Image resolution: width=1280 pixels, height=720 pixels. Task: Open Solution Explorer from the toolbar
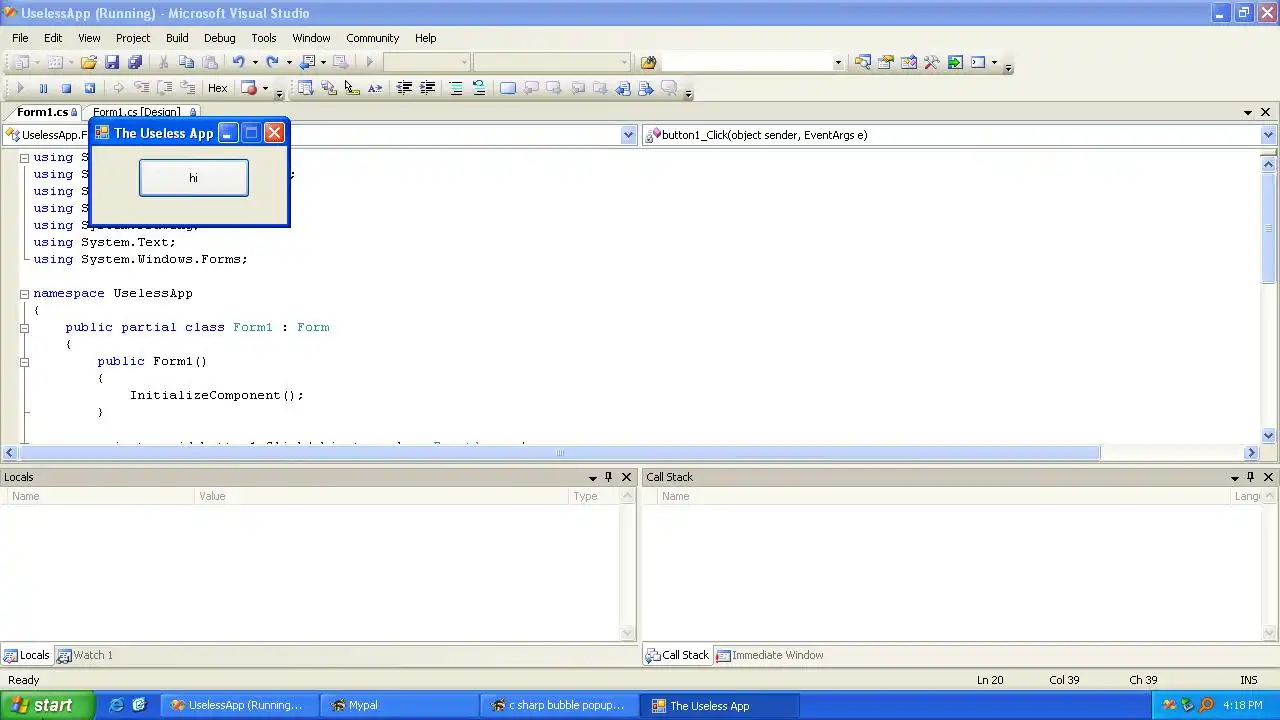pos(862,62)
